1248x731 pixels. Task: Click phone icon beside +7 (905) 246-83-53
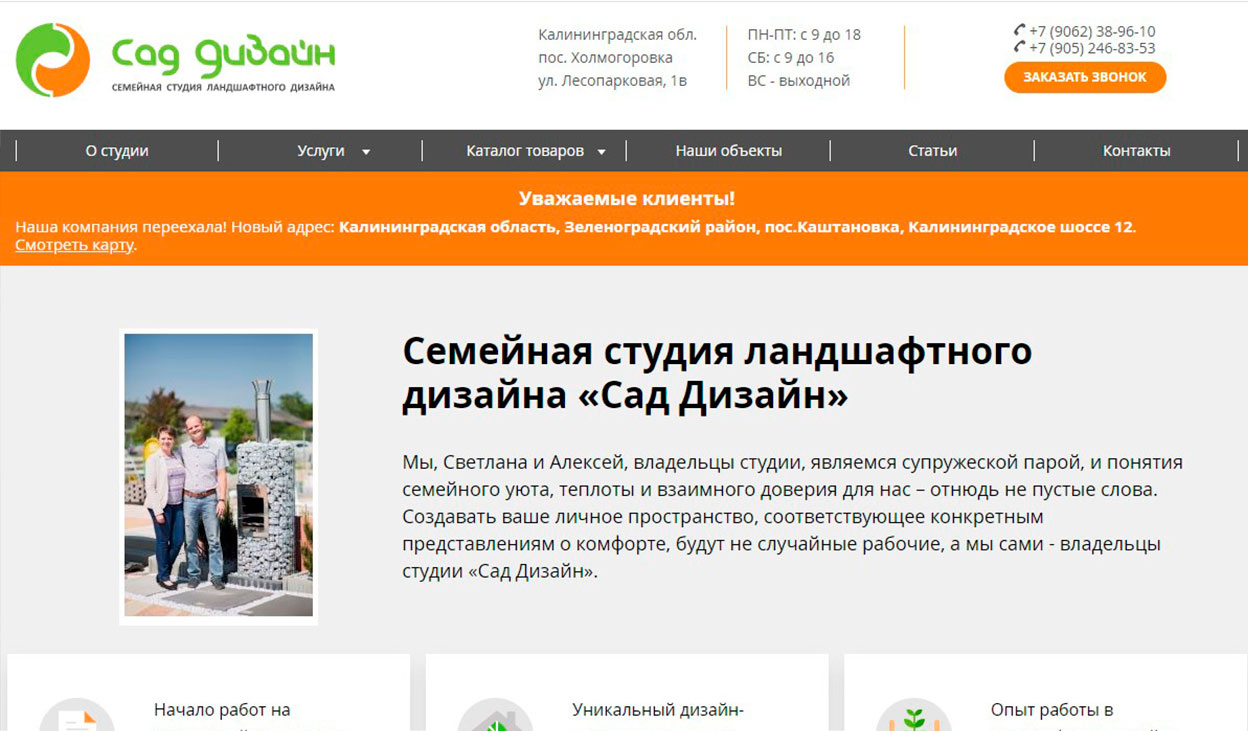click(1020, 48)
